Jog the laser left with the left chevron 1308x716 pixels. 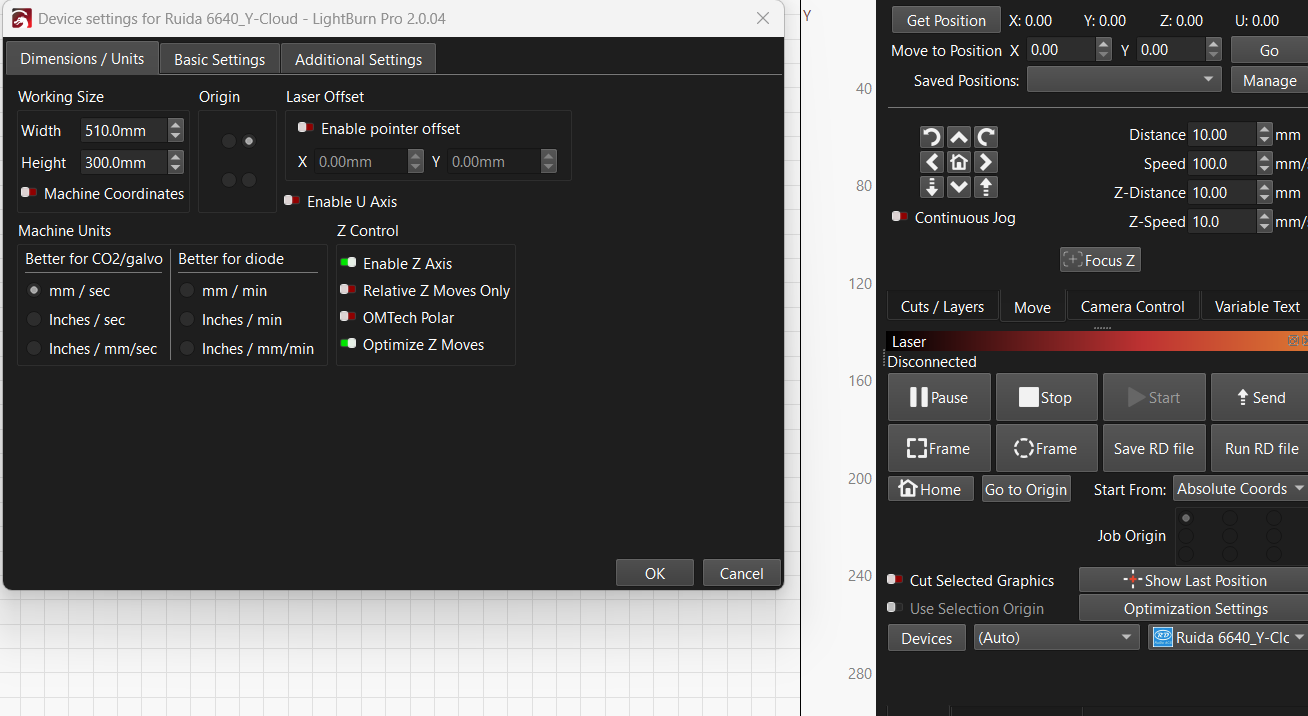coord(932,162)
